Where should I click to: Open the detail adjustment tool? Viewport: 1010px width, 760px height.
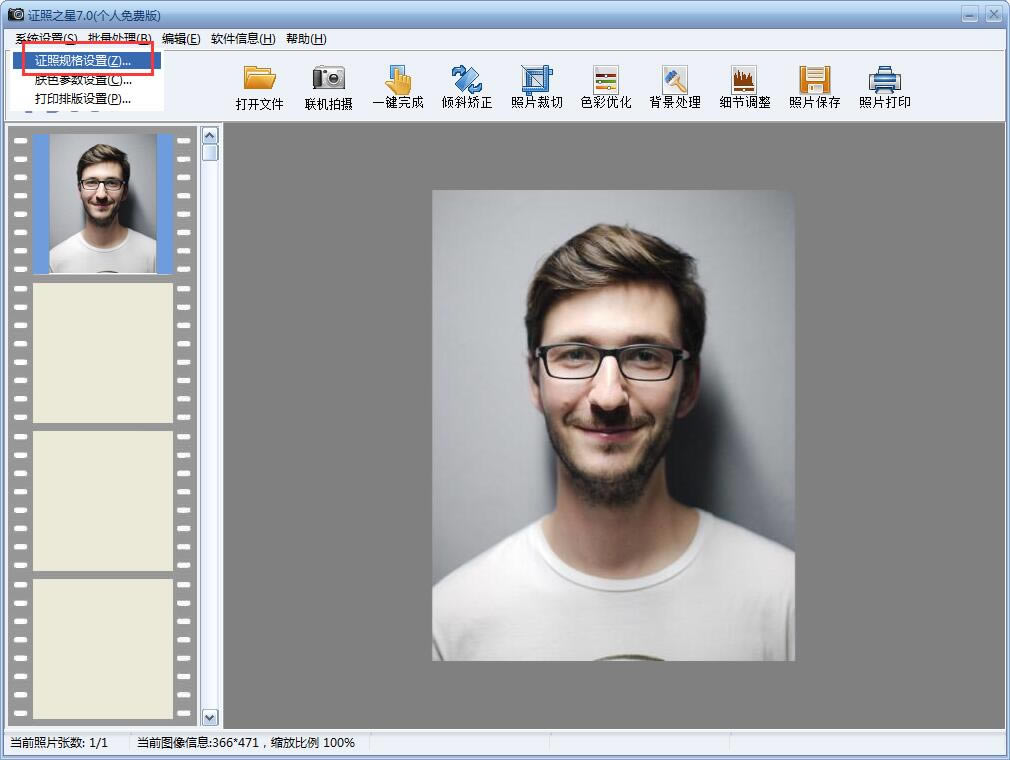[x=744, y=79]
